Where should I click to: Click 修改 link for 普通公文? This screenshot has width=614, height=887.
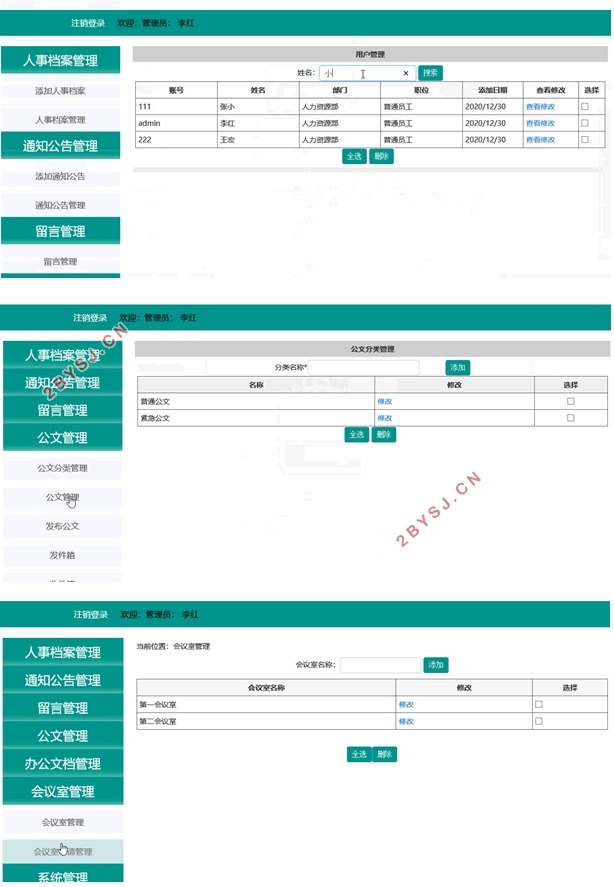(x=385, y=402)
